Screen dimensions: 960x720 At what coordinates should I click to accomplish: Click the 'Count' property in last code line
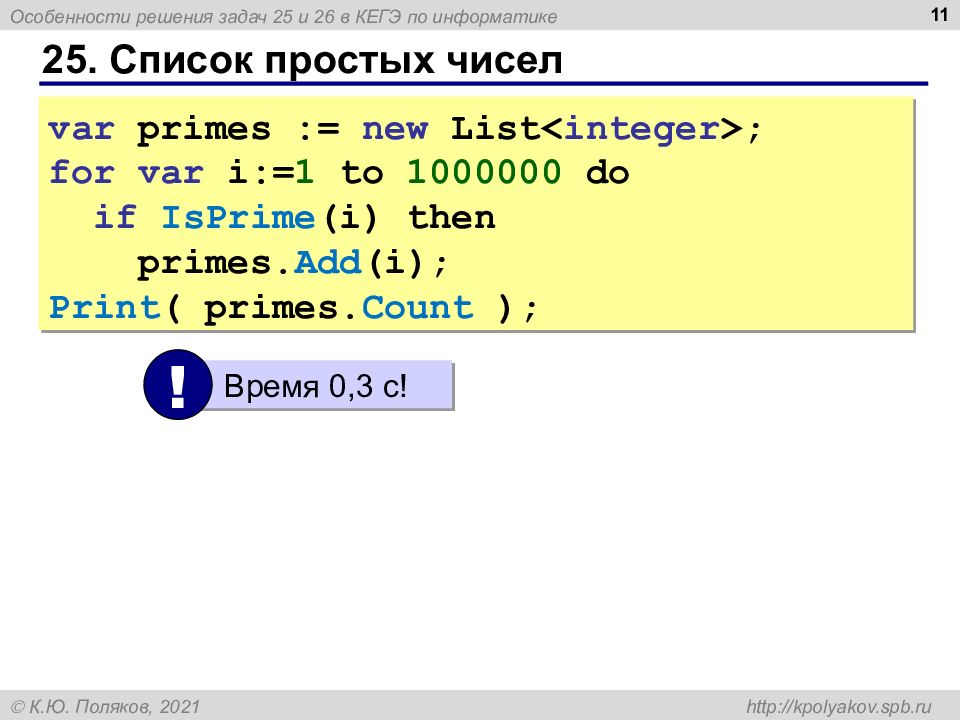(418, 307)
